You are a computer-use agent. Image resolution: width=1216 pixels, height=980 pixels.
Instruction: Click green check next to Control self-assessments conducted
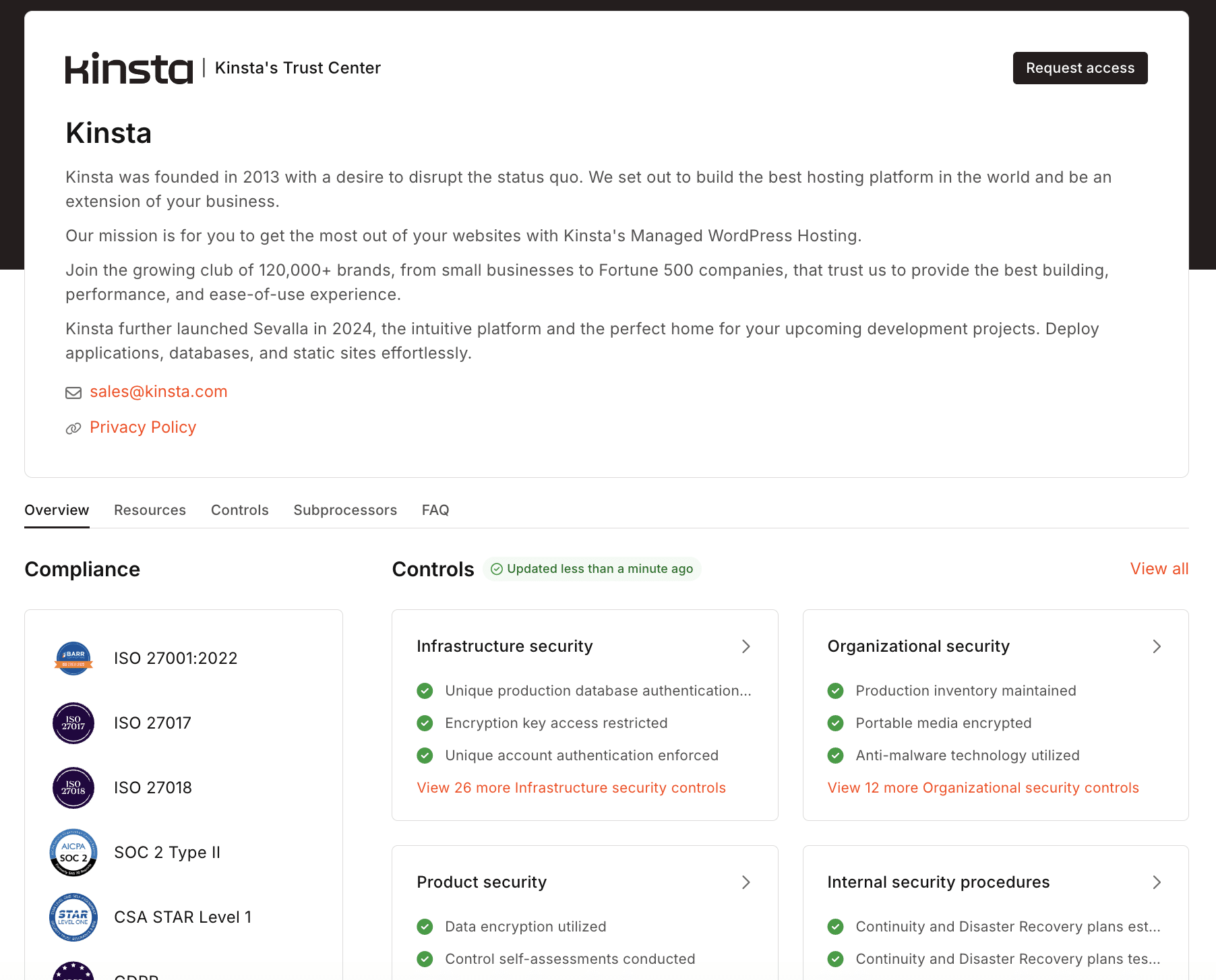point(425,959)
